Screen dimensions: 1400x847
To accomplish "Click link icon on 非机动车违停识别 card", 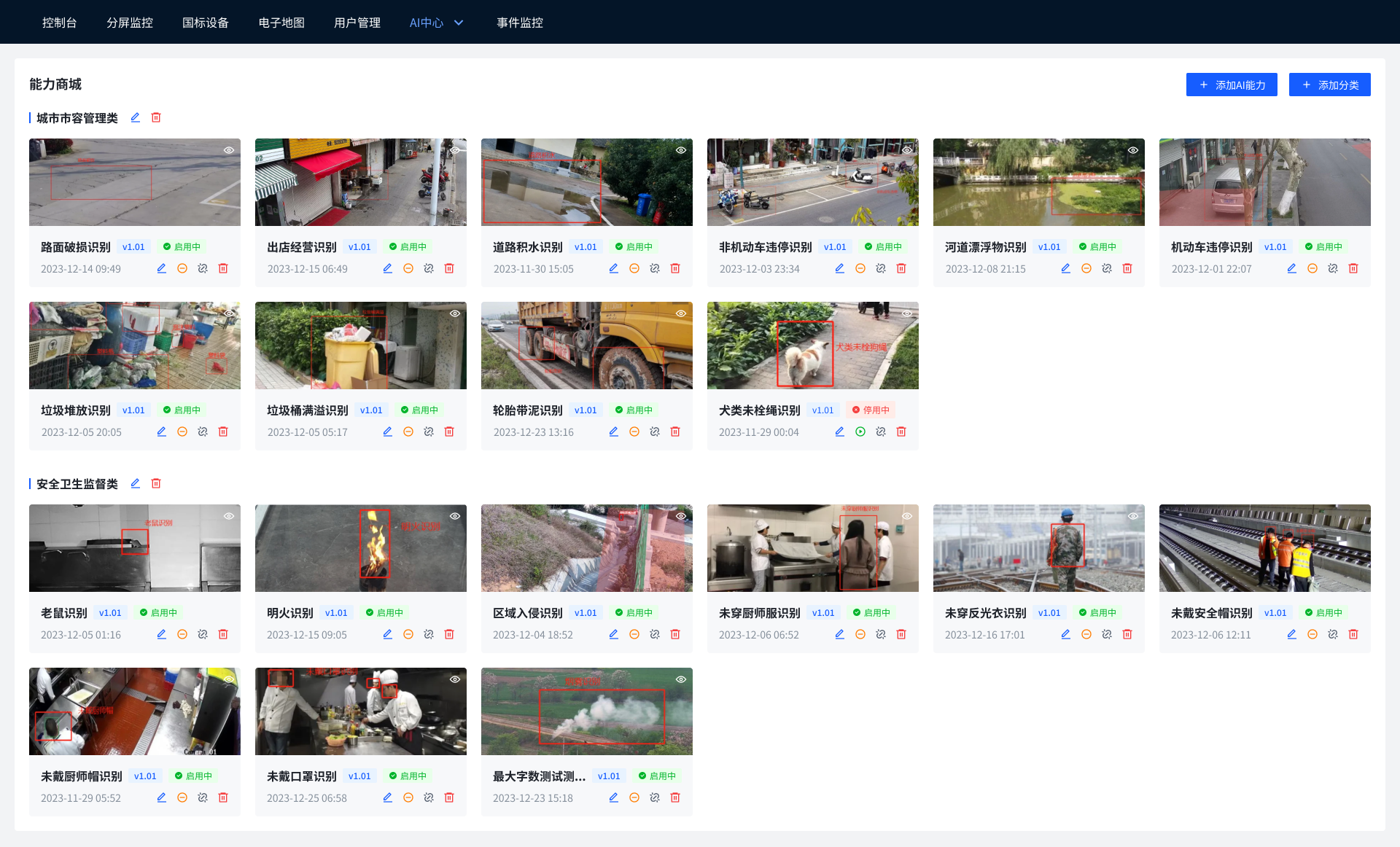I will pyautogui.click(x=881, y=268).
